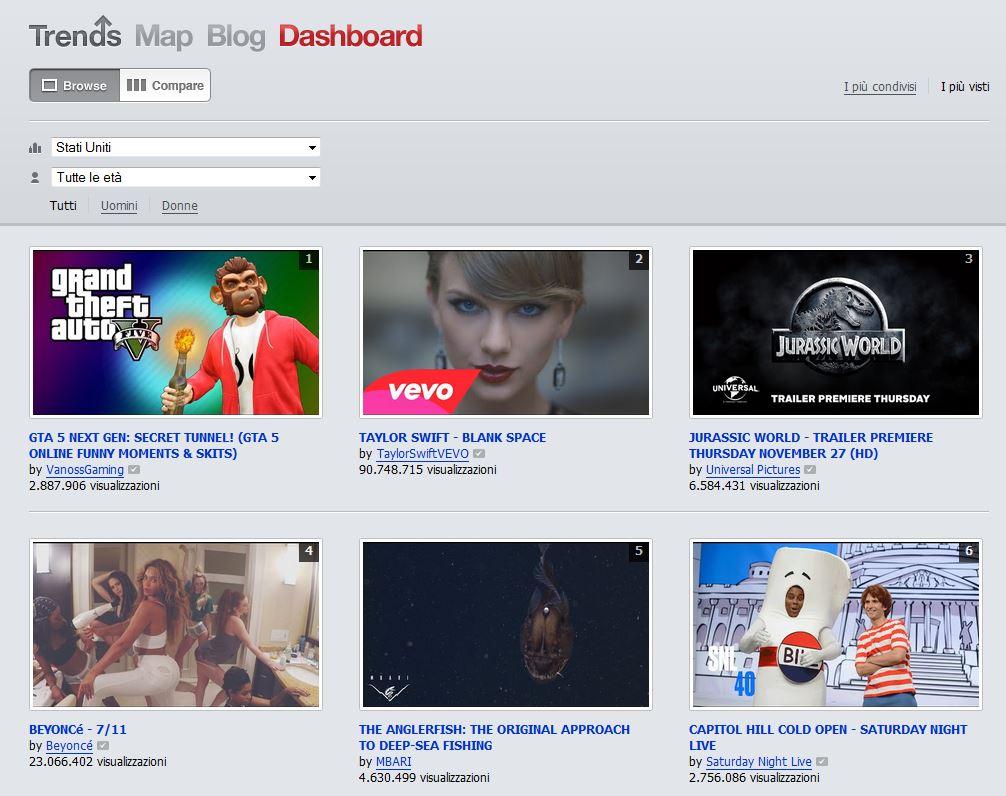Open the Taylor Swift Blank Space thumbnail
The height and width of the screenshot is (796, 1006).
pos(506,332)
